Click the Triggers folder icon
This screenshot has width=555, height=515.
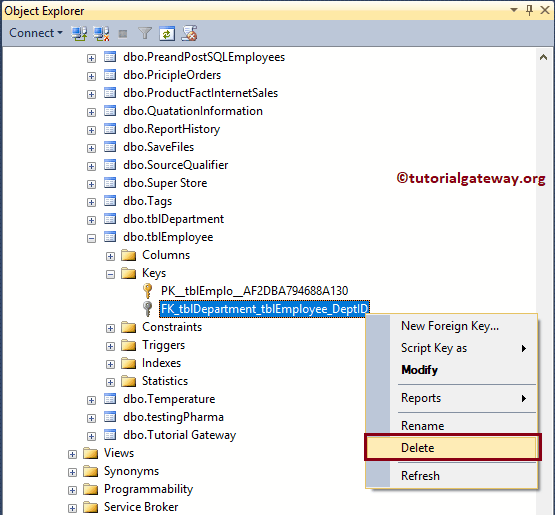click(128, 345)
